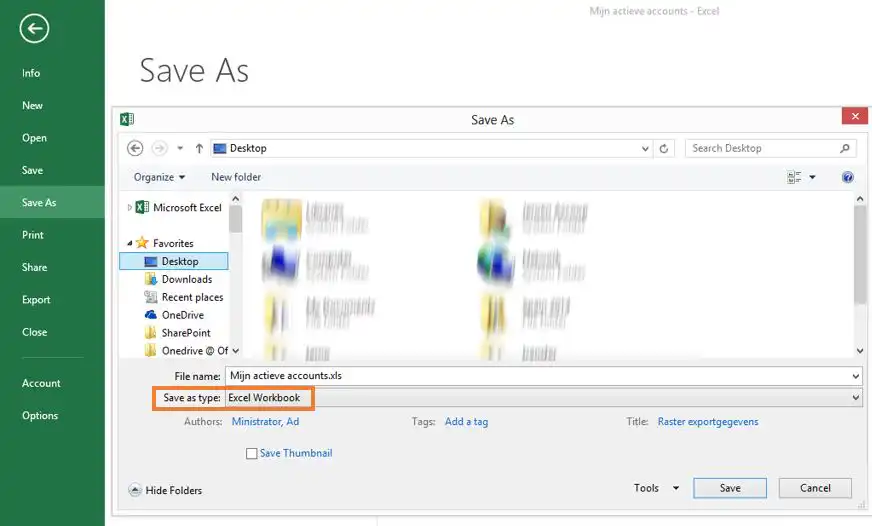Click the dialog Back navigation arrow

(136, 148)
